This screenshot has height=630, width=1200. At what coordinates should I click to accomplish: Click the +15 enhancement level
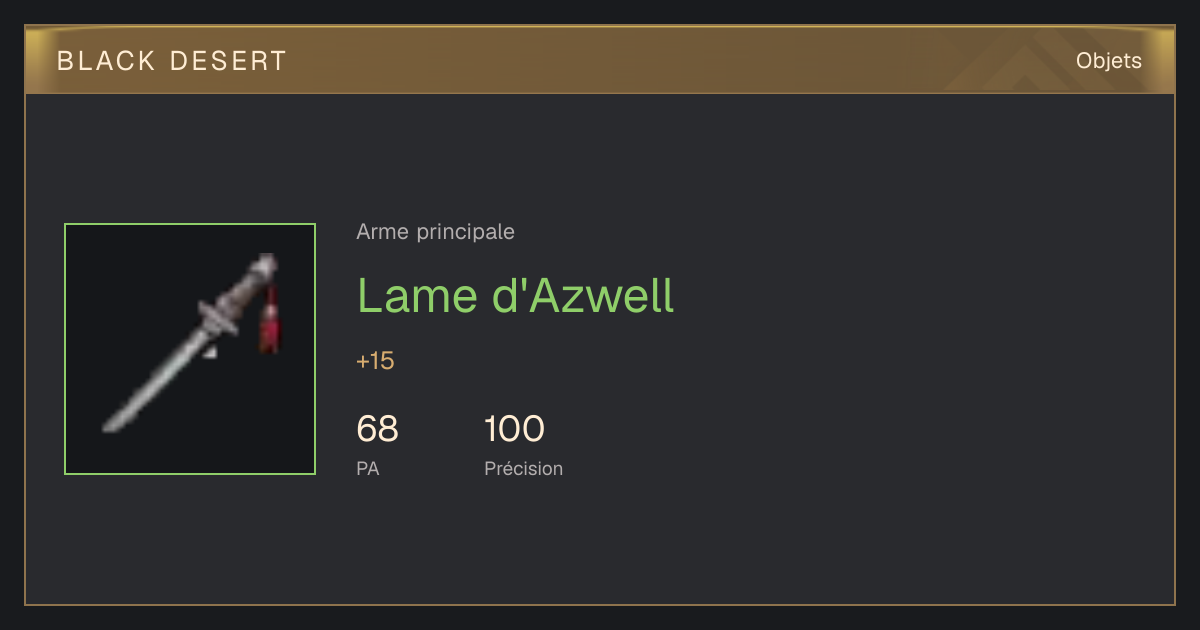[376, 361]
